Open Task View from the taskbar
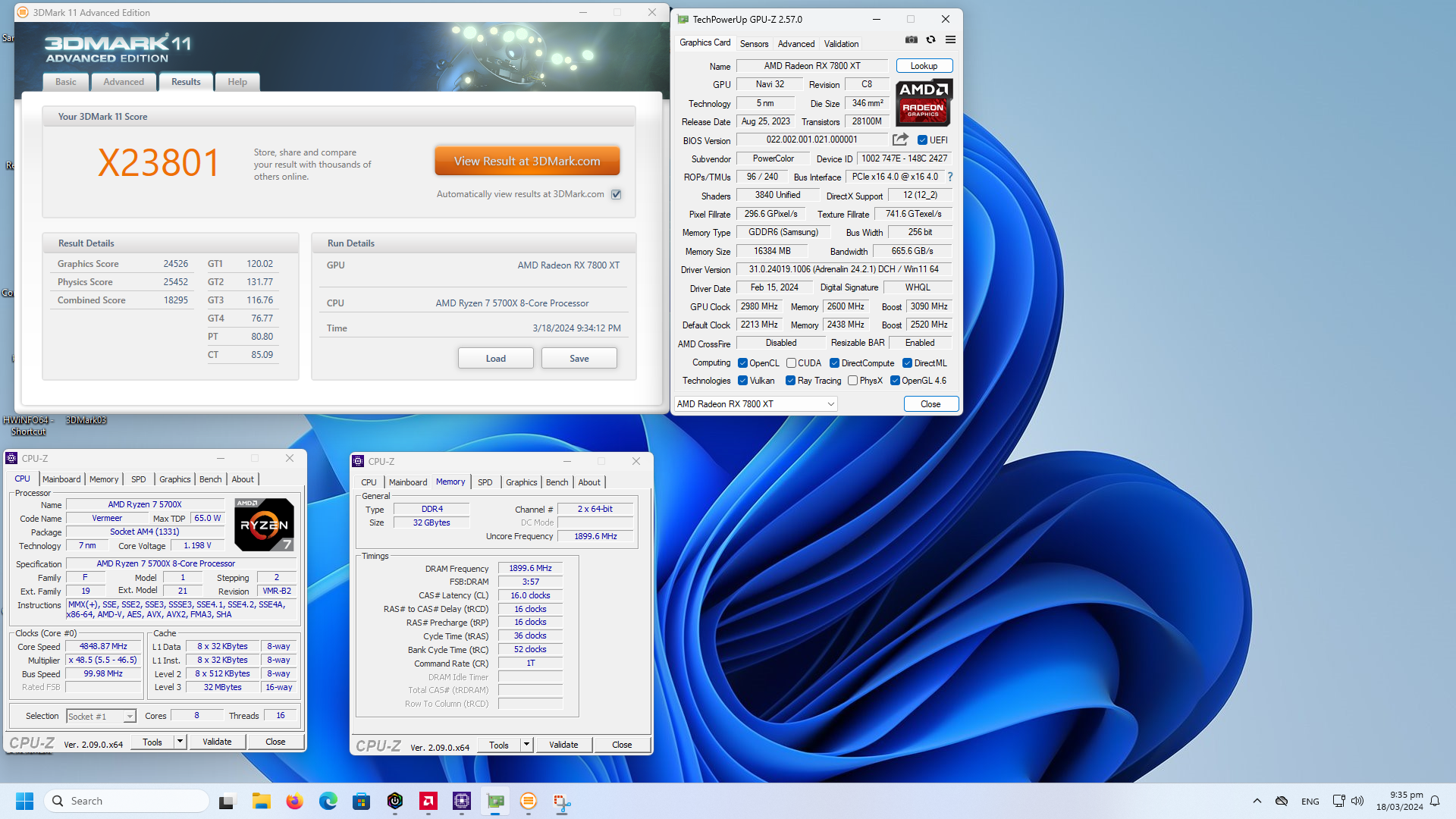The height and width of the screenshot is (819, 1456). (x=227, y=802)
